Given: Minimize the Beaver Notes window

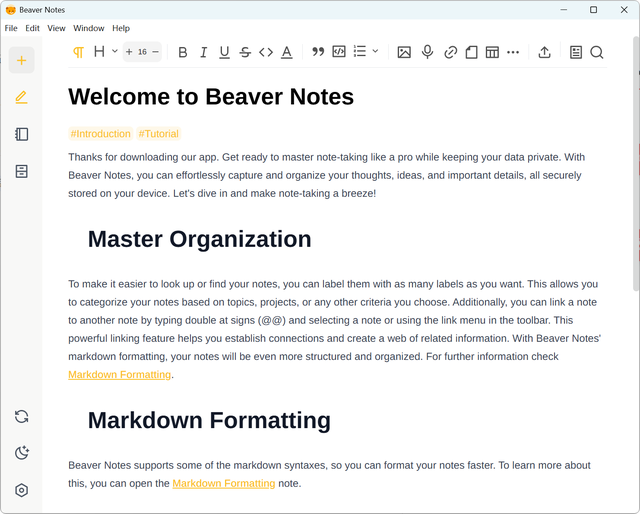Looking at the screenshot, I should pos(564,10).
